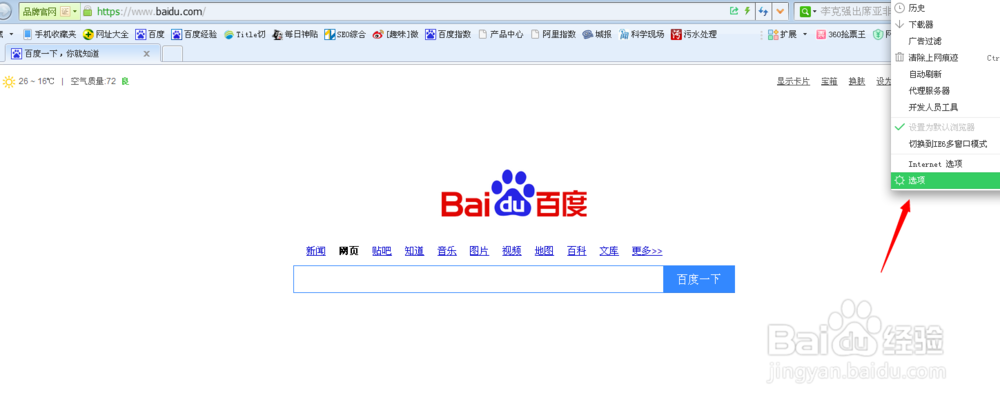Select 代理服务器 from the menu
The image size is (1000, 406).
(945, 91)
